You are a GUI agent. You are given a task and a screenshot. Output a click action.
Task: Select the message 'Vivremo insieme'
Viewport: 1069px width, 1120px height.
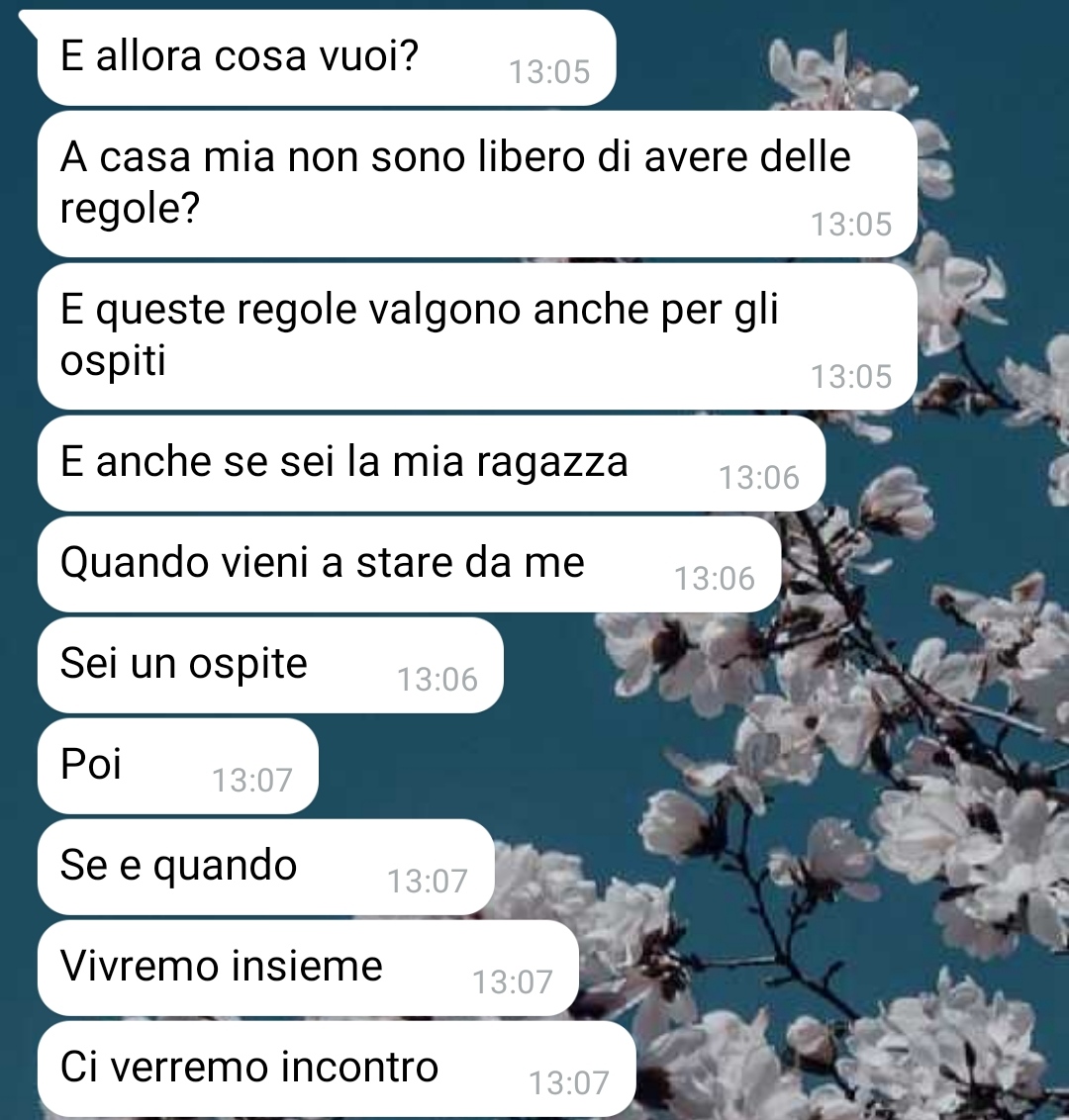pyautogui.click(x=308, y=968)
